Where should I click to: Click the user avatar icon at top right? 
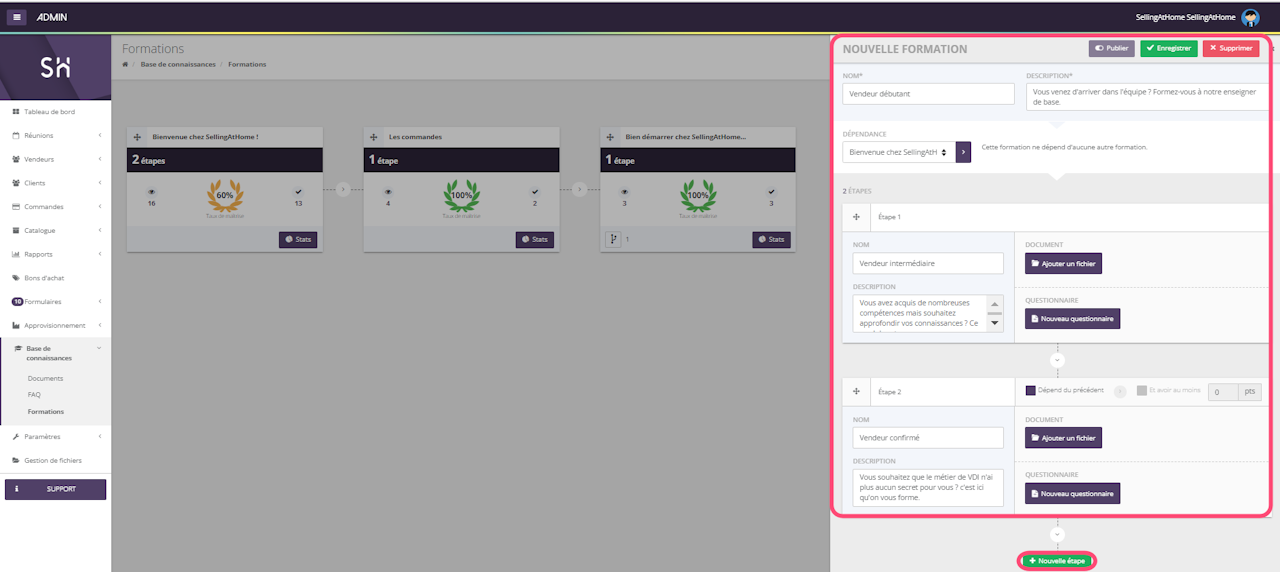point(1250,17)
